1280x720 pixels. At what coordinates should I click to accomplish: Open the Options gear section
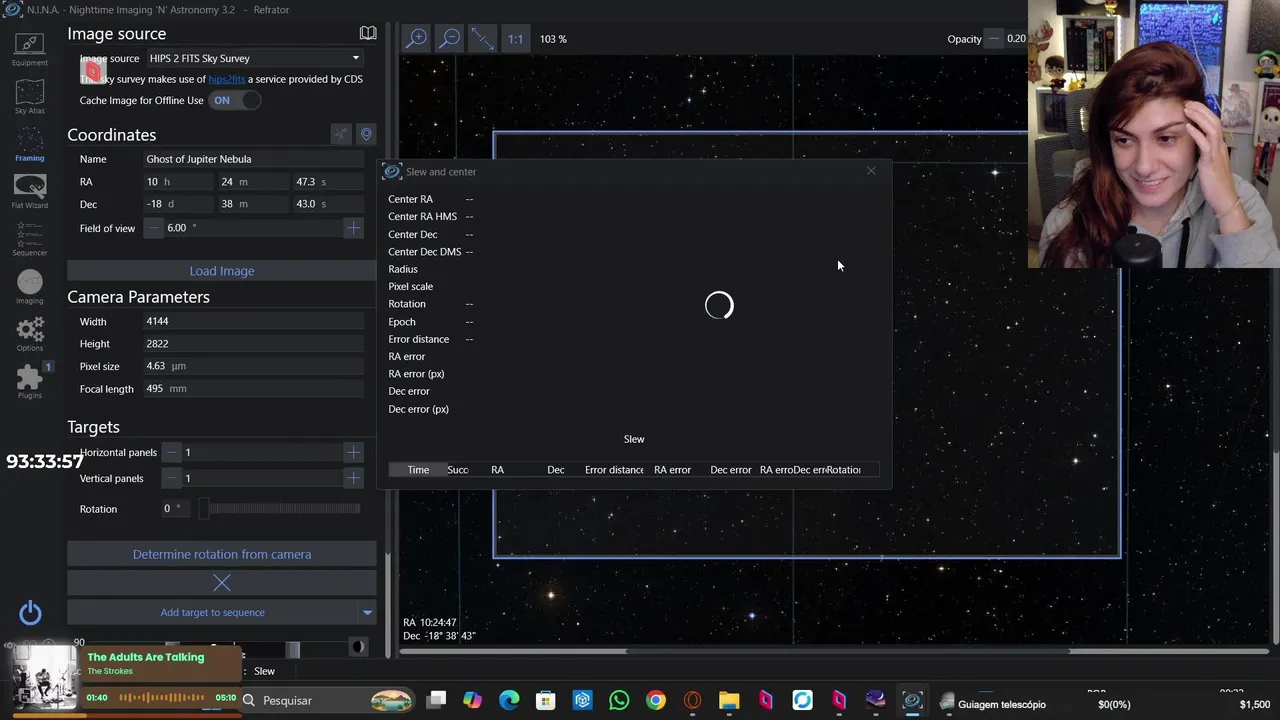click(x=30, y=334)
